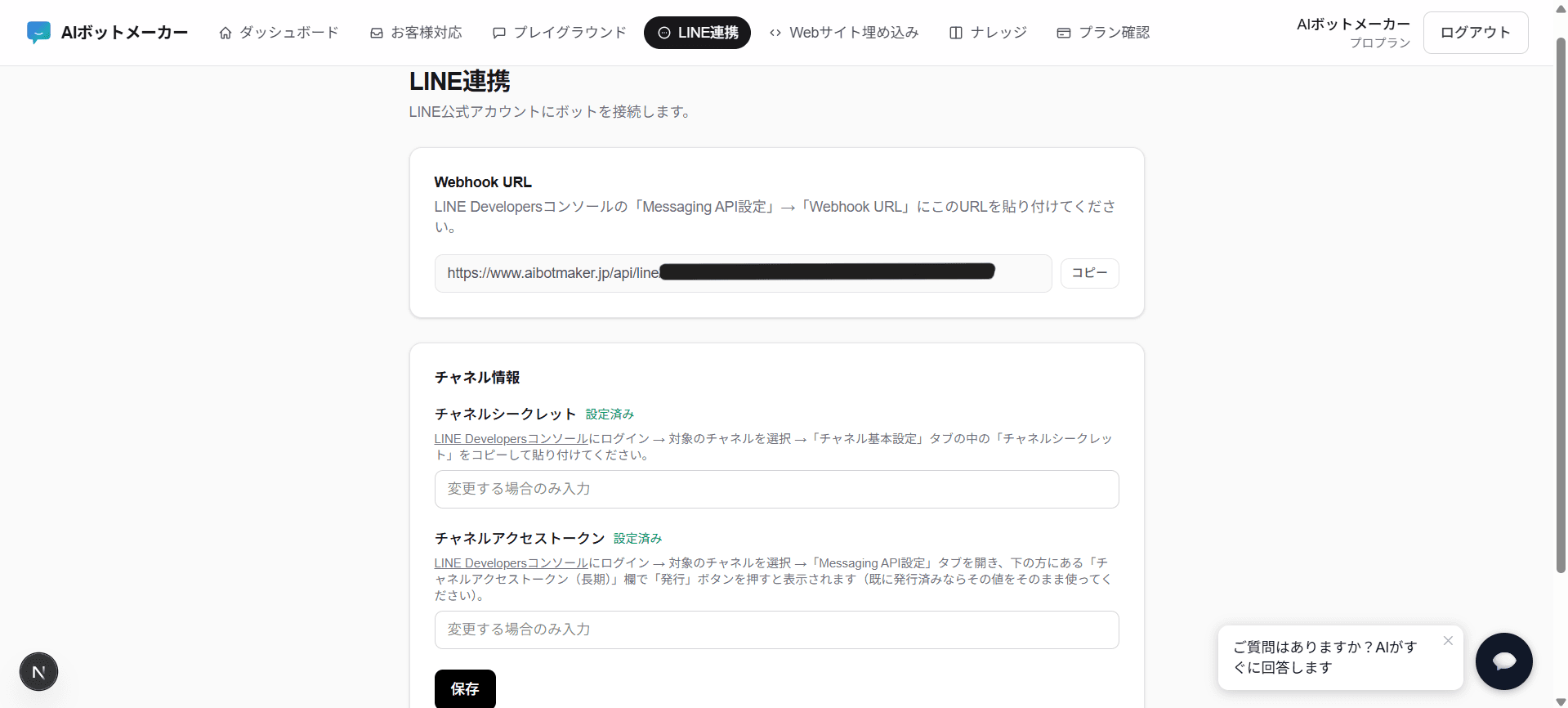Open the chat bubble widget

click(1503, 661)
